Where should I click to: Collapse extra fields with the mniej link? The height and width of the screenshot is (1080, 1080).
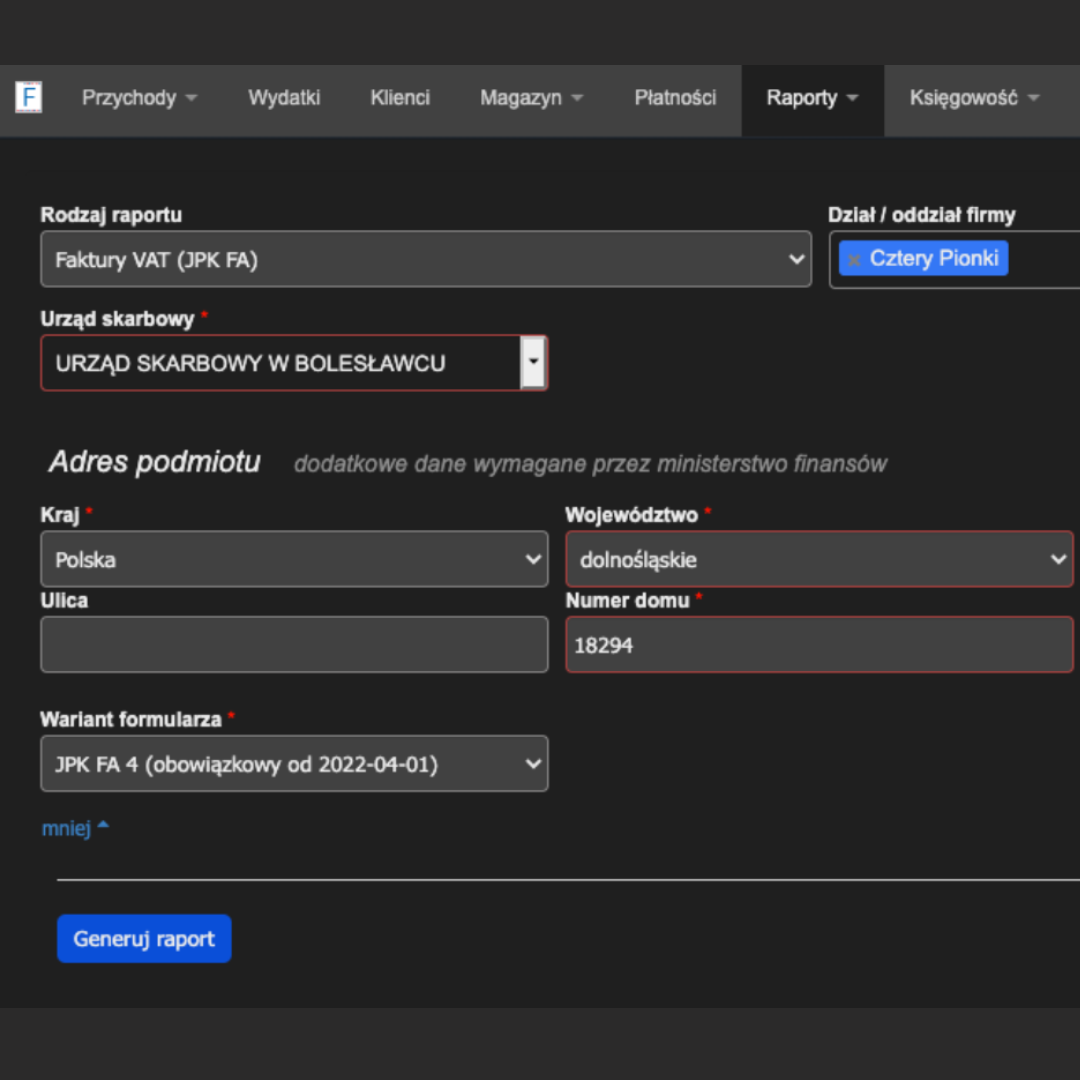(x=75, y=827)
